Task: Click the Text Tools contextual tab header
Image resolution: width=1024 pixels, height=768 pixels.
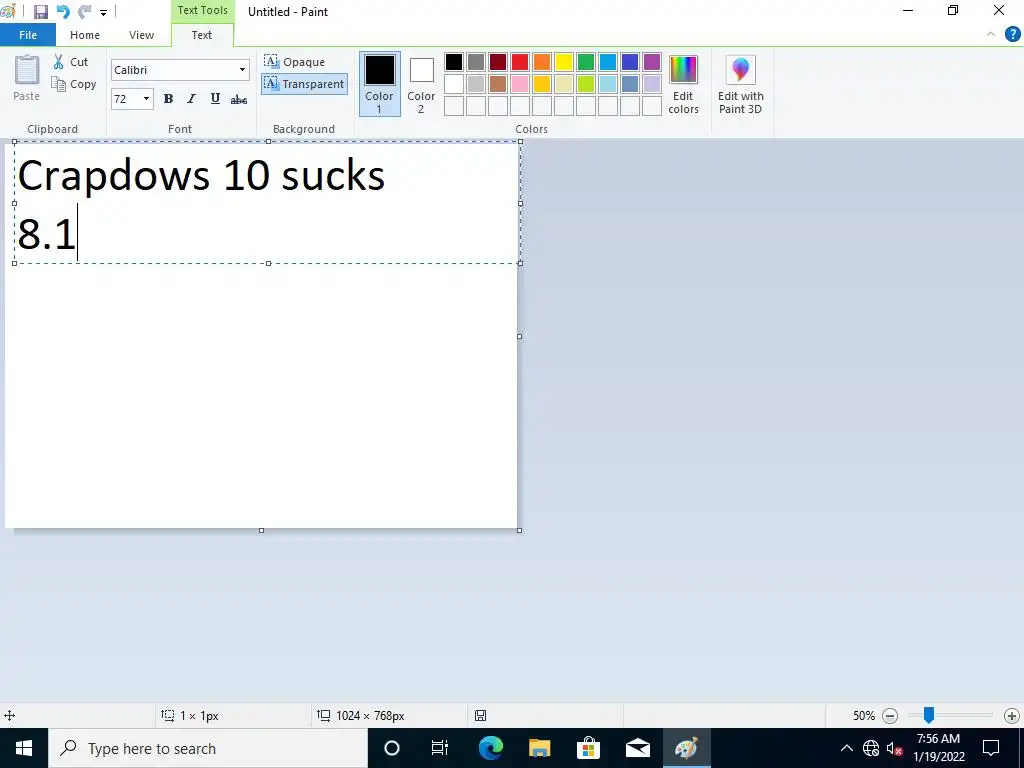Action: [x=202, y=10]
